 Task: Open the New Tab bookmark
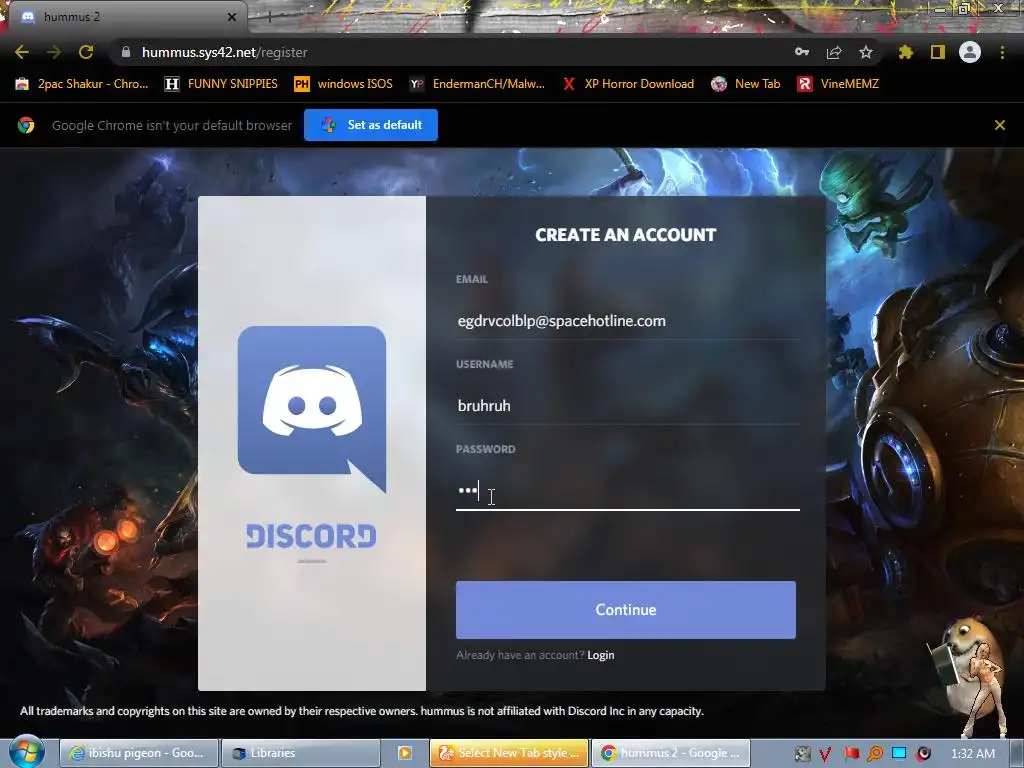746,84
